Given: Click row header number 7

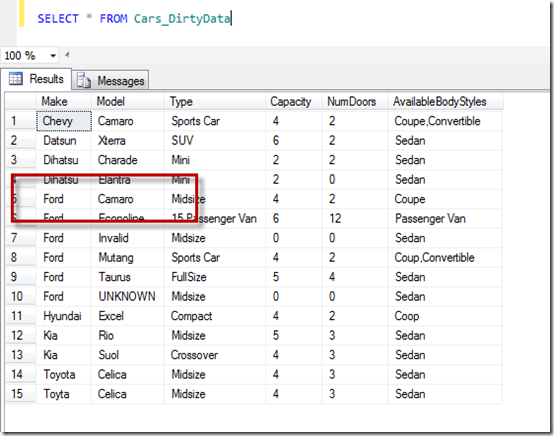Looking at the screenshot, I should coord(21,238).
